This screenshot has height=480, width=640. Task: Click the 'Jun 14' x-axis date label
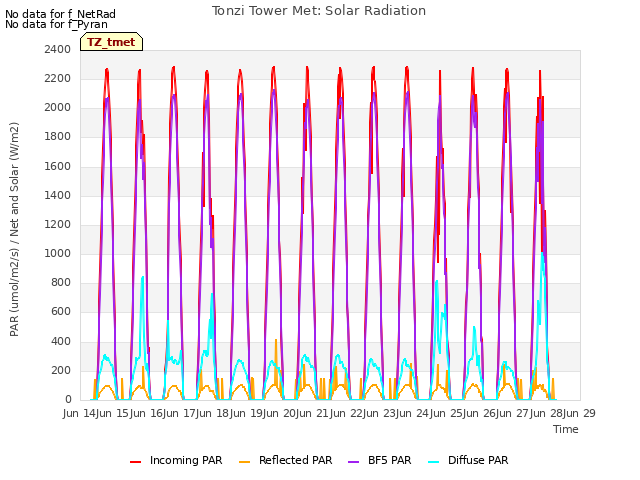tap(78, 413)
